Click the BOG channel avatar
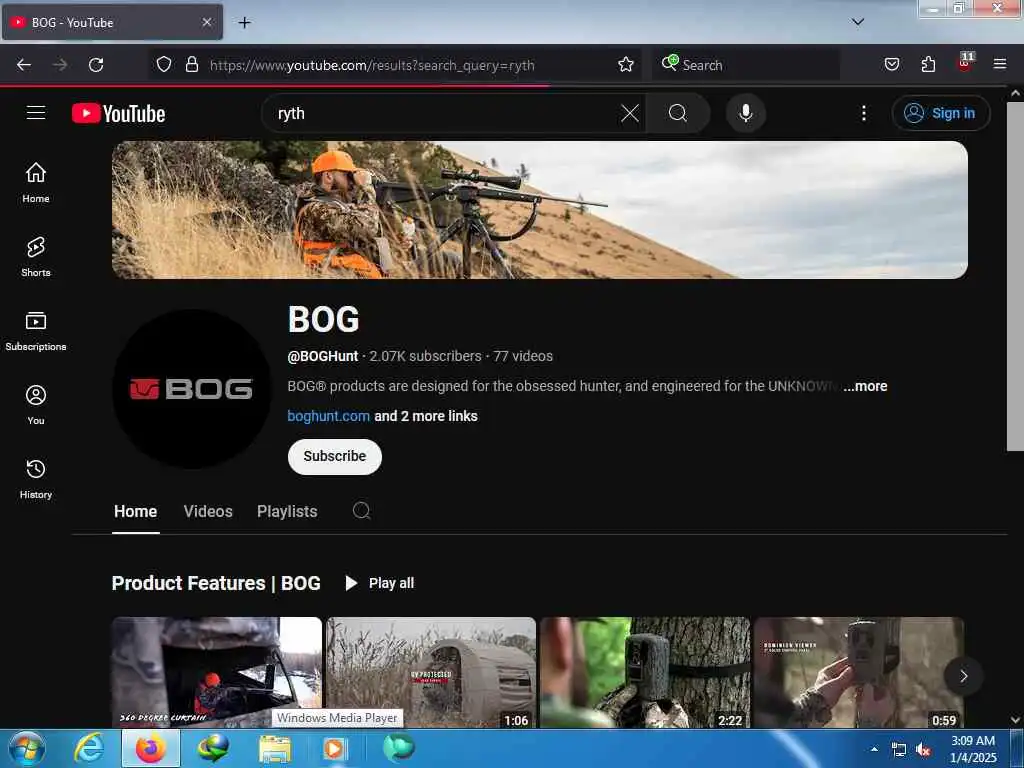The width and height of the screenshot is (1024, 768). click(x=191, y=389)
